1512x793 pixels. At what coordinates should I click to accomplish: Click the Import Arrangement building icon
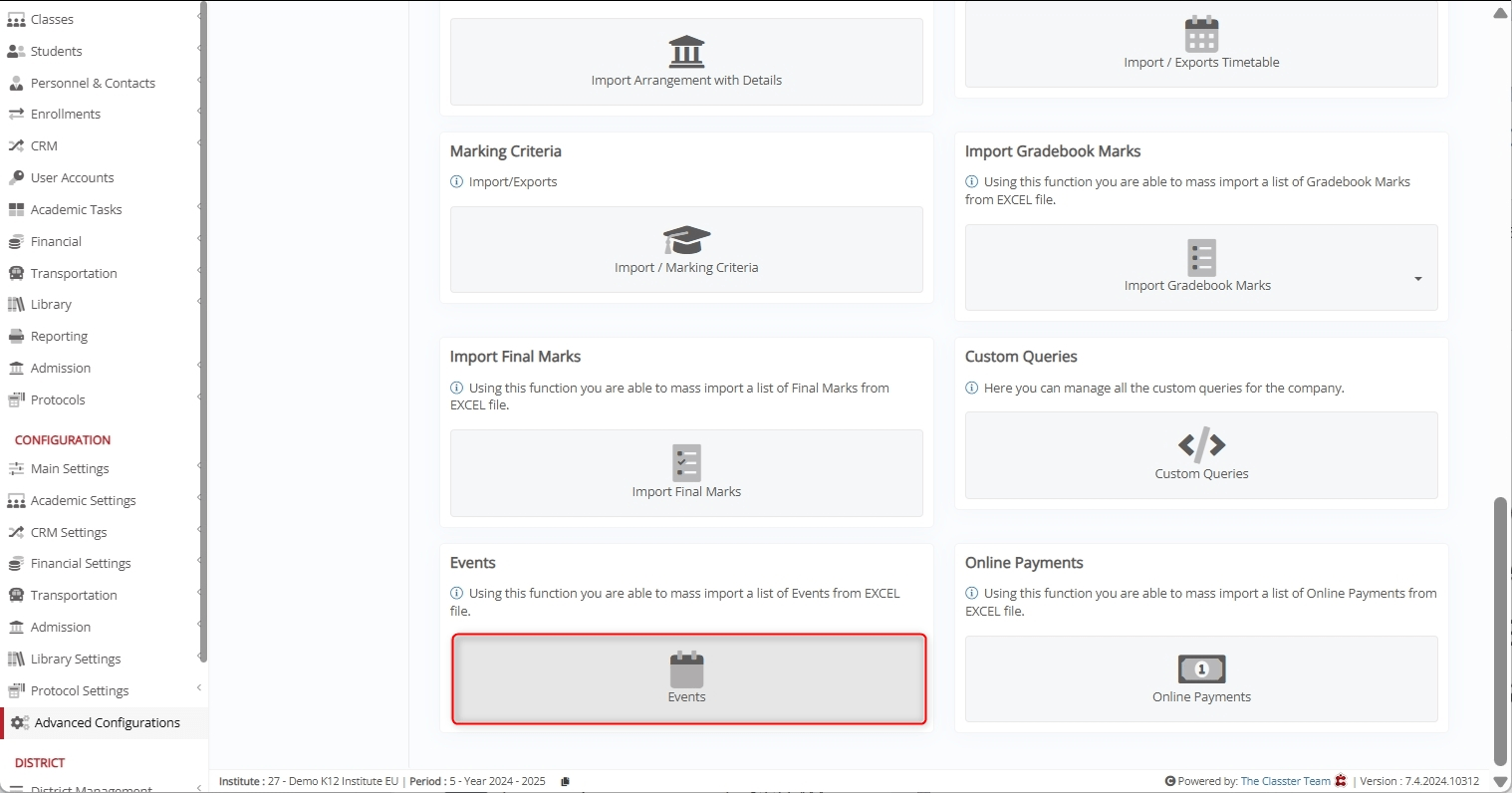click(686, 52)
